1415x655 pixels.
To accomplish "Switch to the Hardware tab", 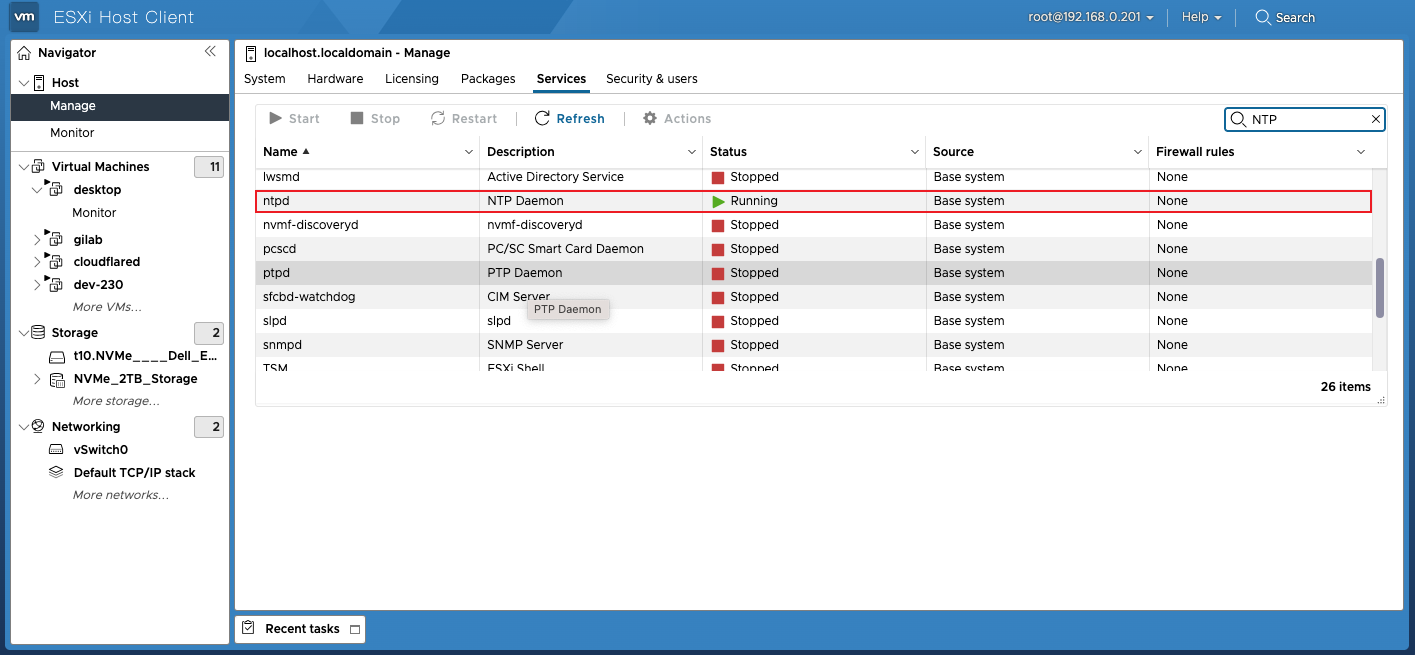I will (x=335, y=79).
